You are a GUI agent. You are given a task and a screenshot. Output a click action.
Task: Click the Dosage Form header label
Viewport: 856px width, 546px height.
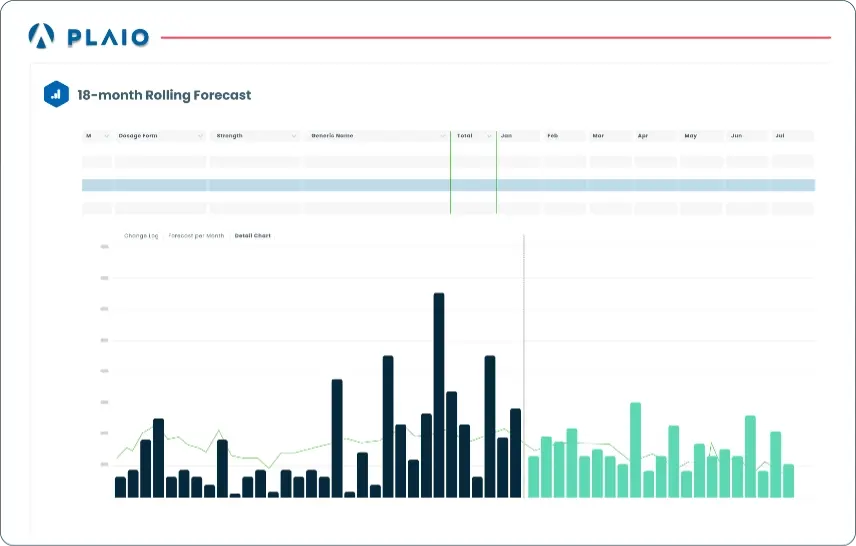tap(138, 136)
